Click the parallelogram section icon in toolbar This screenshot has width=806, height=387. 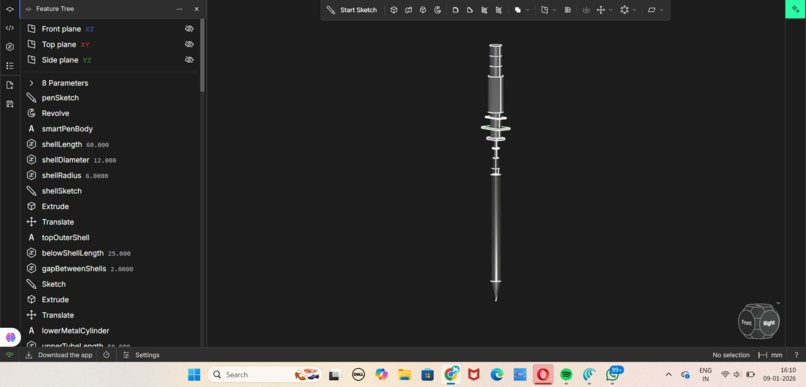tap(651, 10)
